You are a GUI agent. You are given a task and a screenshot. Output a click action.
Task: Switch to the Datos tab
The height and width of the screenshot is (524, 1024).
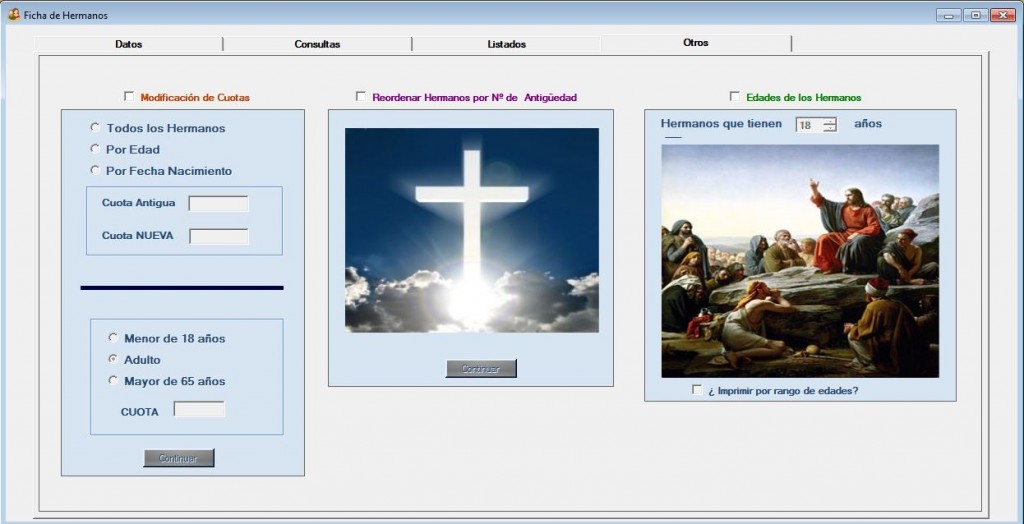[x=129, y=44]
